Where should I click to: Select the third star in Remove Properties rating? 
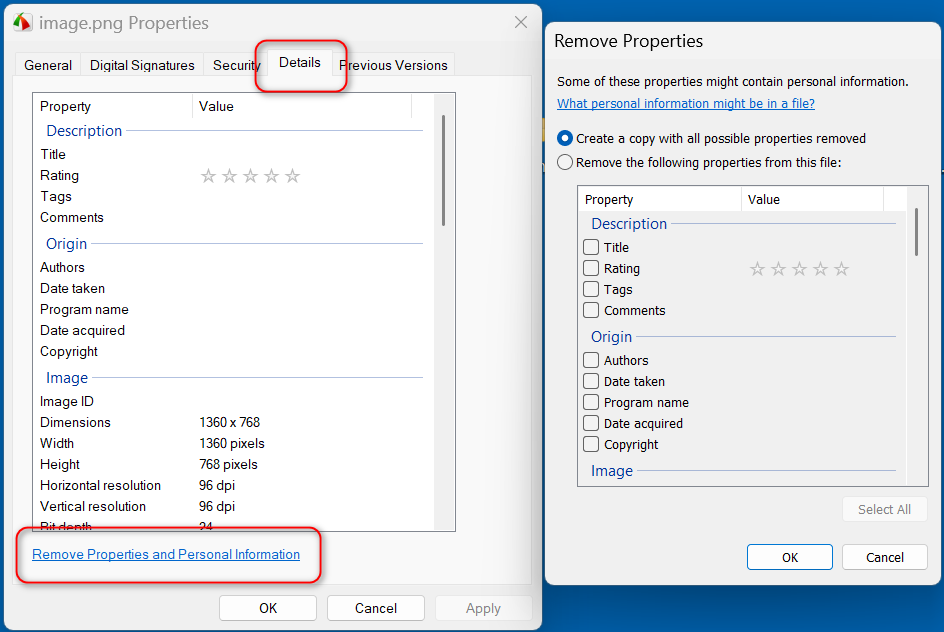pos(799,269)
